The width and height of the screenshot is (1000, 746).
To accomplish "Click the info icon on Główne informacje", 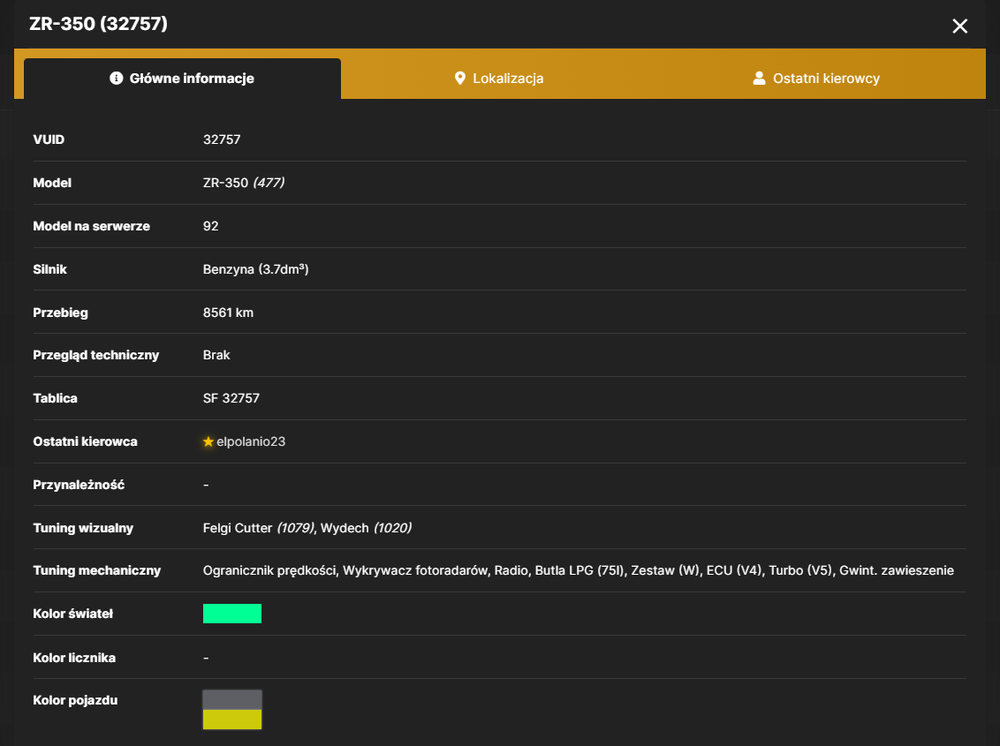I will [x=116, y=78].
